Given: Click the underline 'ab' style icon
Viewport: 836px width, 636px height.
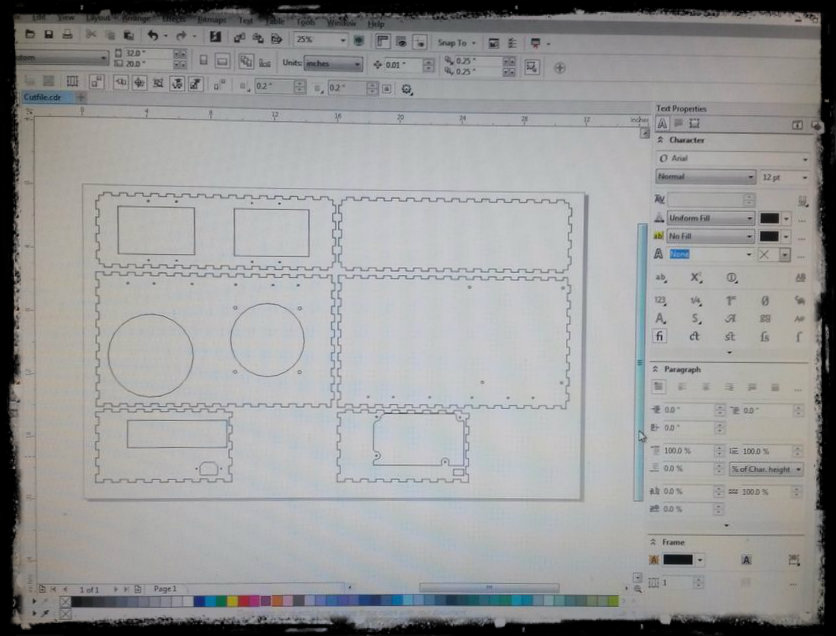Looking at the screenshot, I should pos(661,278).
